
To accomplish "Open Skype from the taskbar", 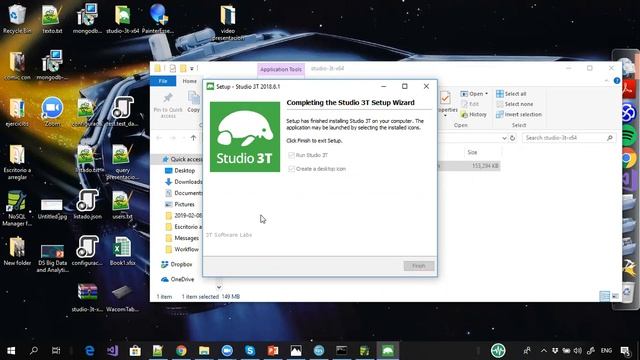I will 250,350.
